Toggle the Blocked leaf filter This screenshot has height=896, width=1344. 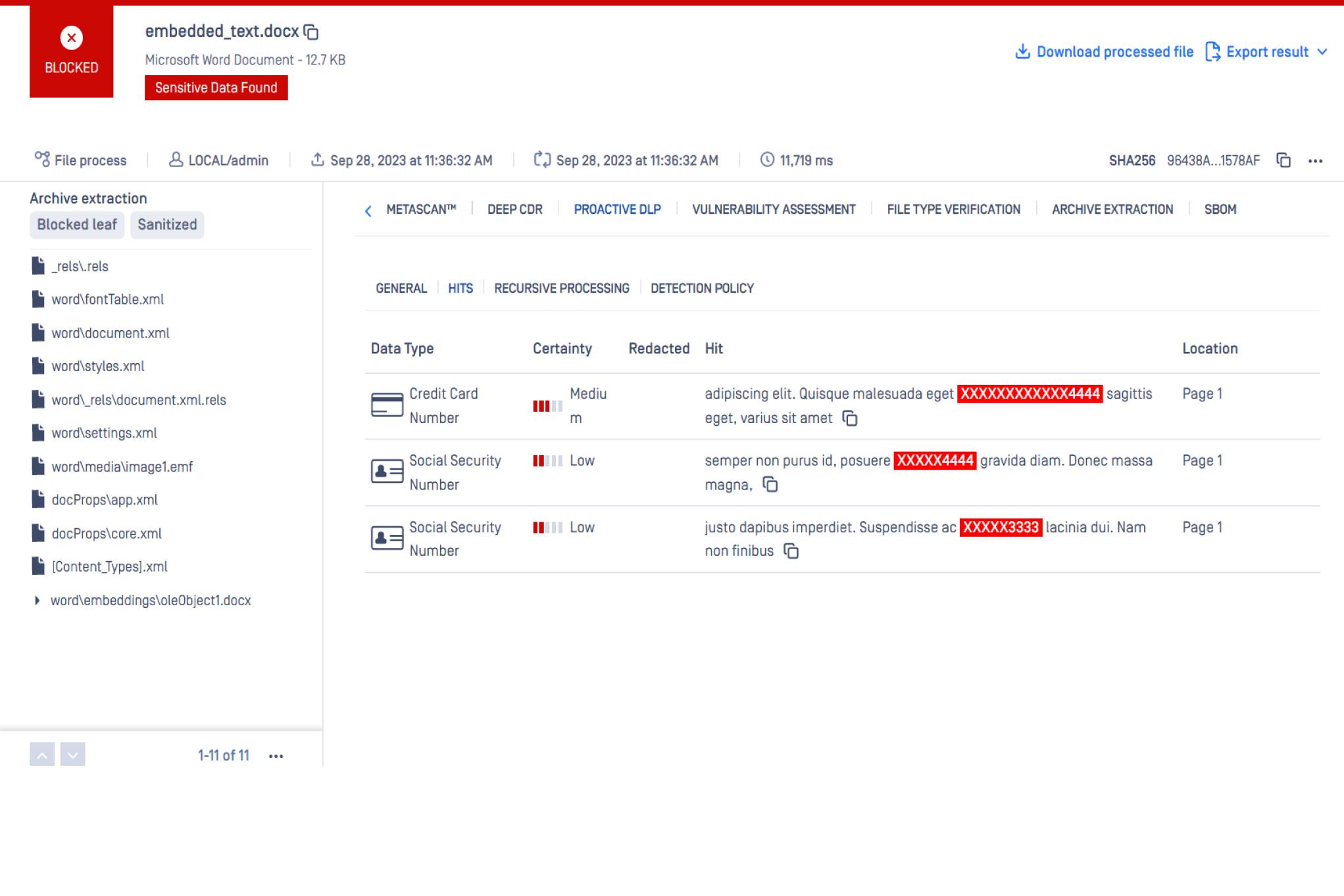(x=77, y=225)
